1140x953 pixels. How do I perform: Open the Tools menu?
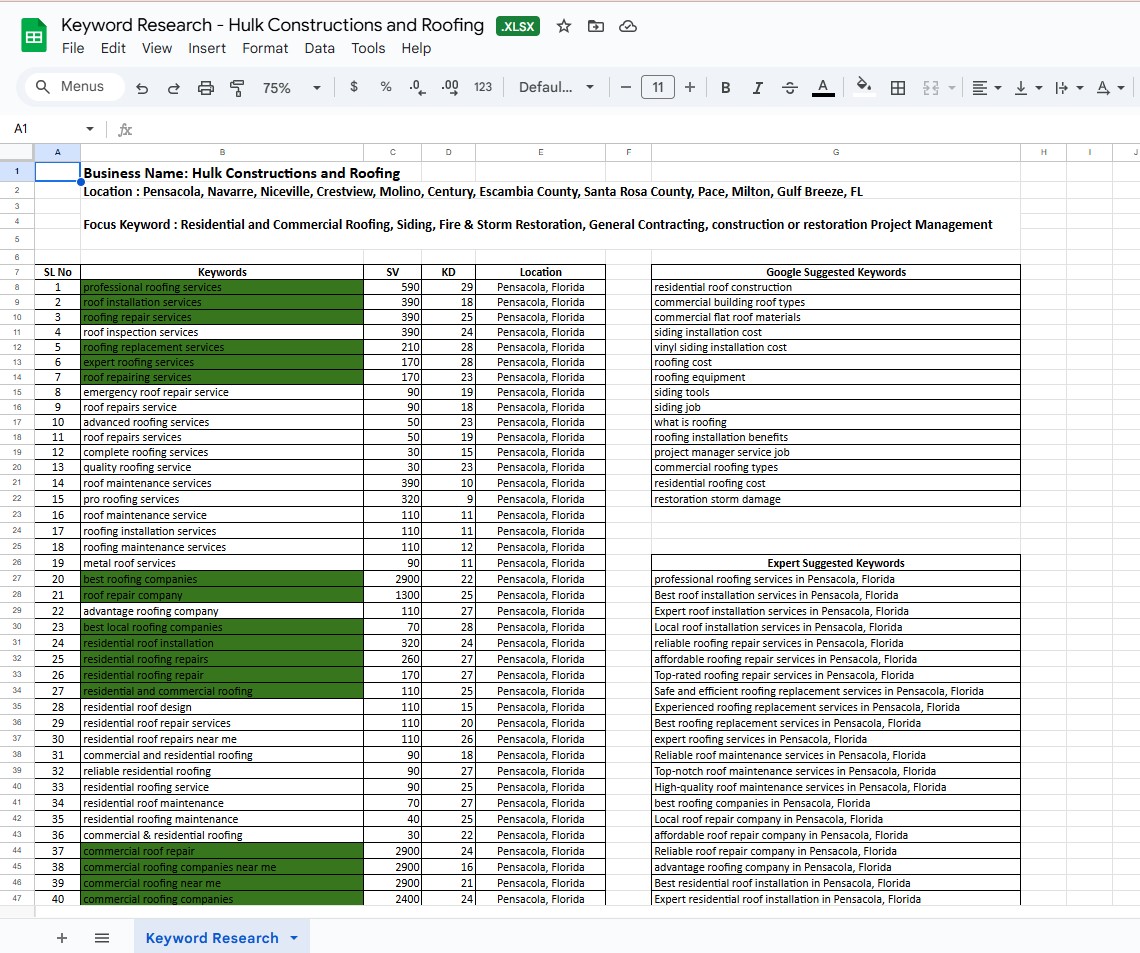pos(368,48)
